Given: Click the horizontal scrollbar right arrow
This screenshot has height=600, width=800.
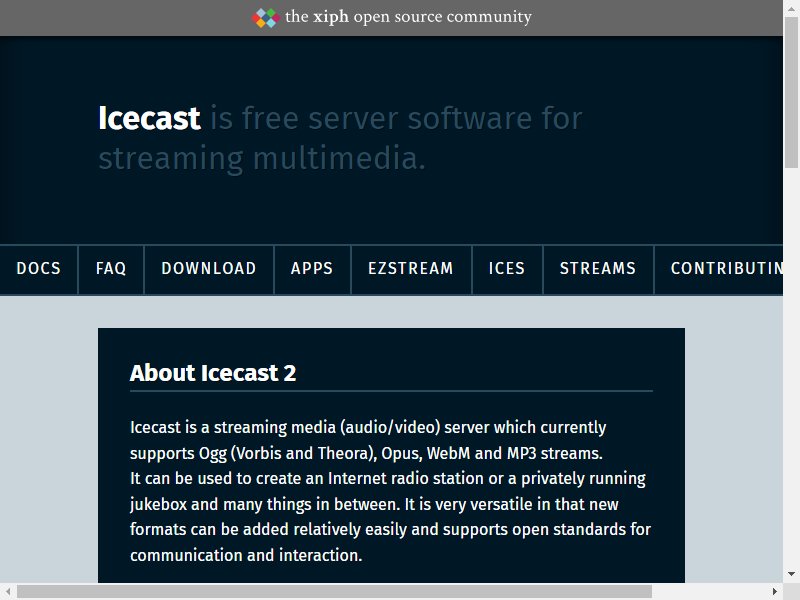Looking at the screenshot, I should [x=775, y=591].
